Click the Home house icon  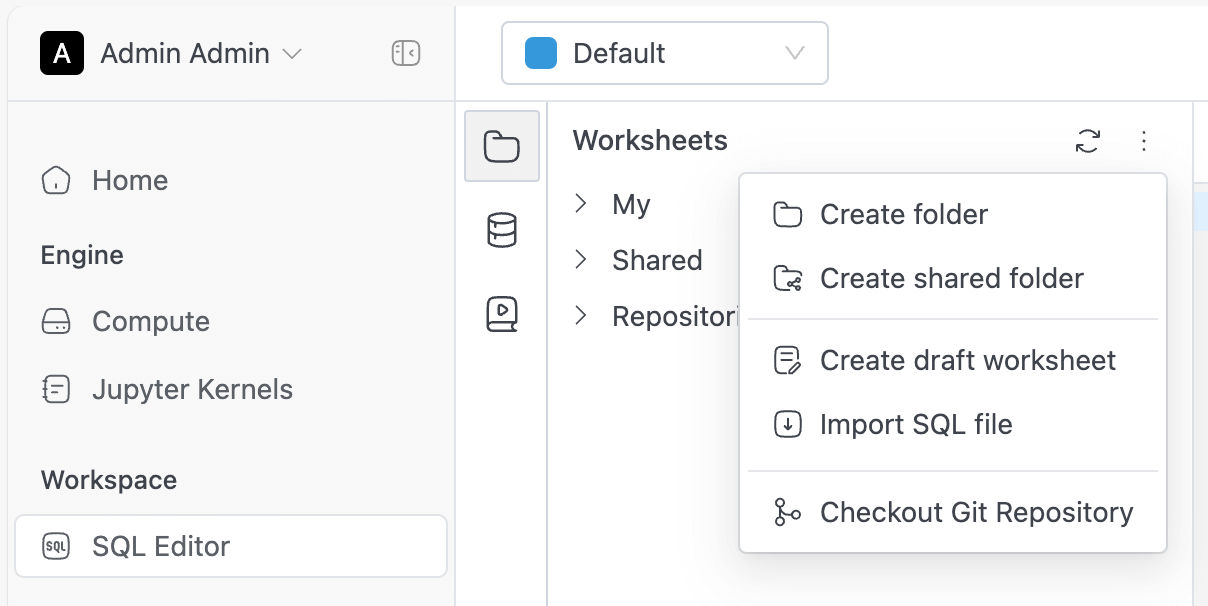(56, 180)
